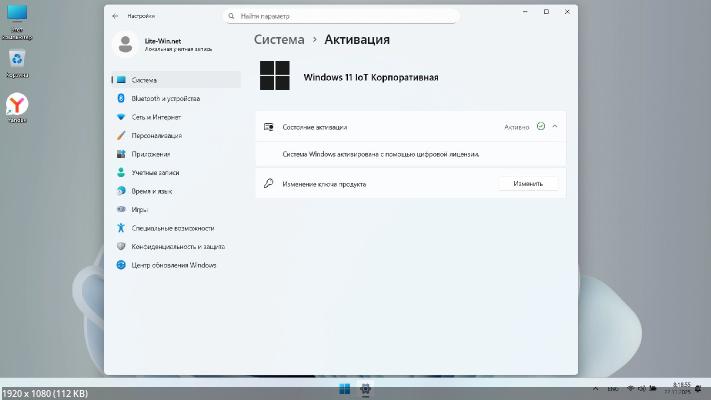Screen dimensions: 711x400
Task: Open Специальные возможности section
Action: coord(172,228)
